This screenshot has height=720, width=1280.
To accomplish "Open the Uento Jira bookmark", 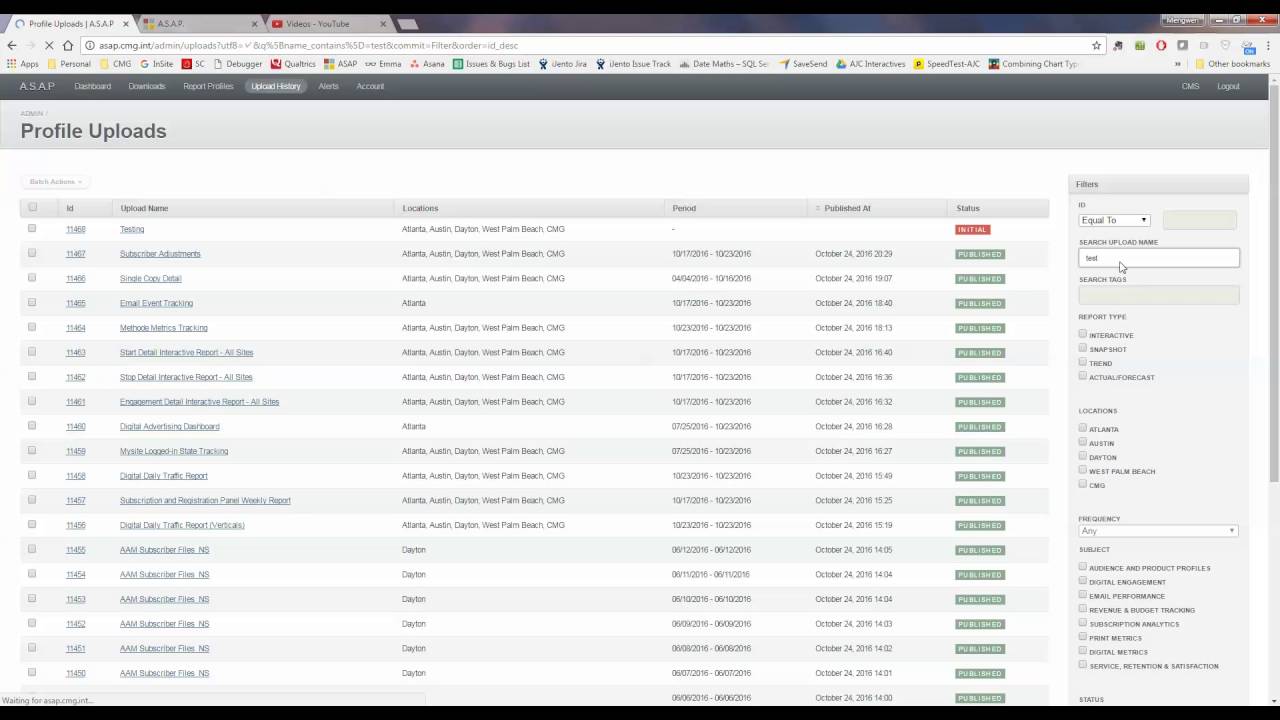I will 563,64.
